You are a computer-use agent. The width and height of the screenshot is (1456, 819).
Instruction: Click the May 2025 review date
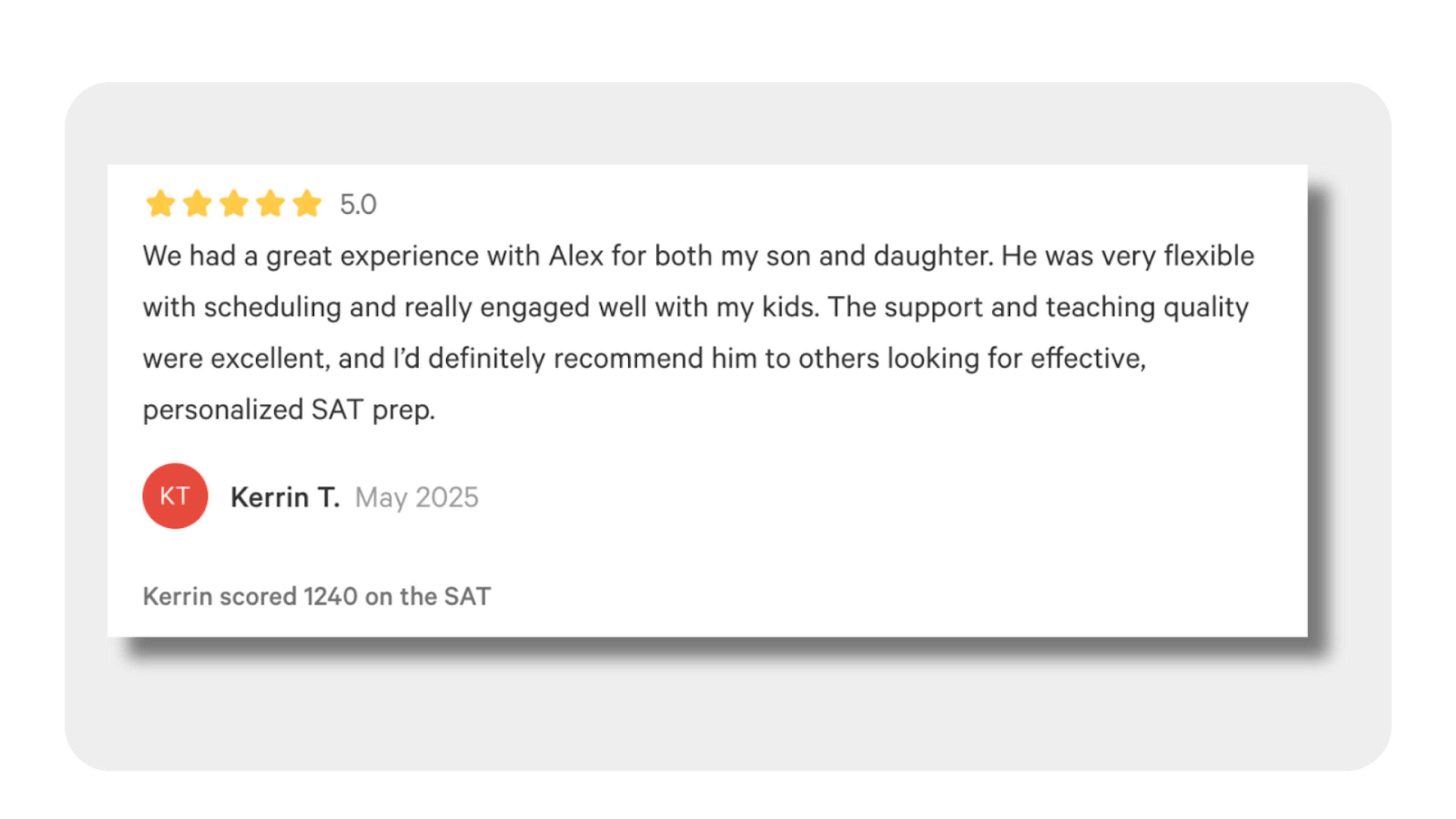(x=417, y=498)
